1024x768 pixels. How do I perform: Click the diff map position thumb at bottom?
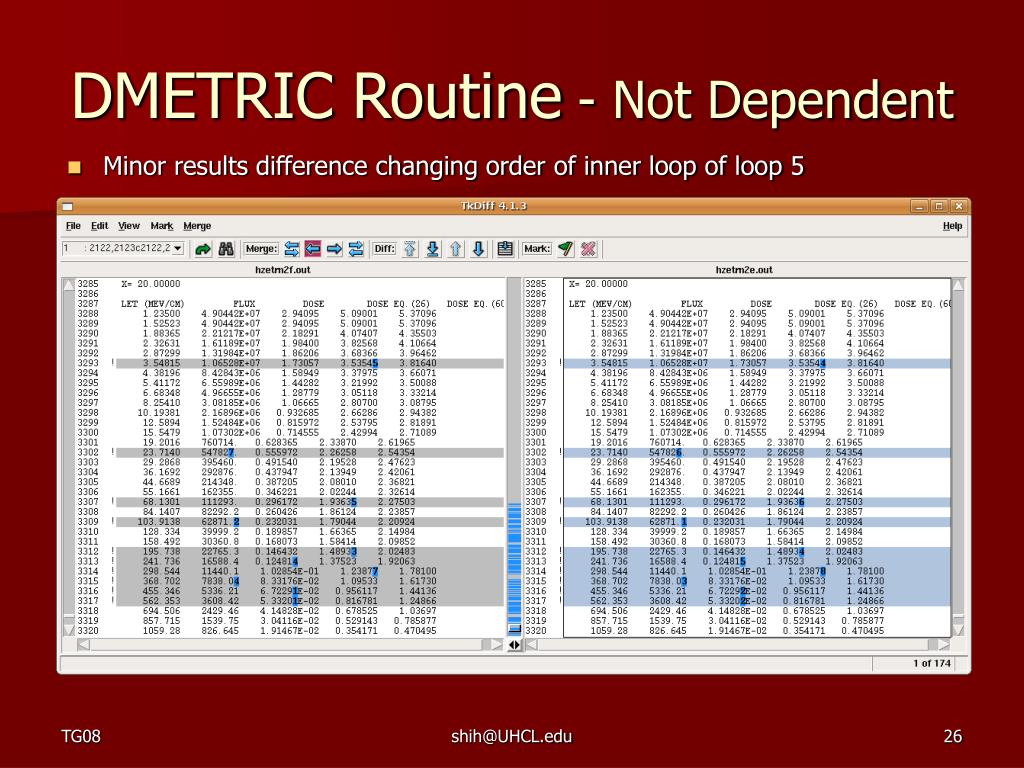(x=514, y=628)
